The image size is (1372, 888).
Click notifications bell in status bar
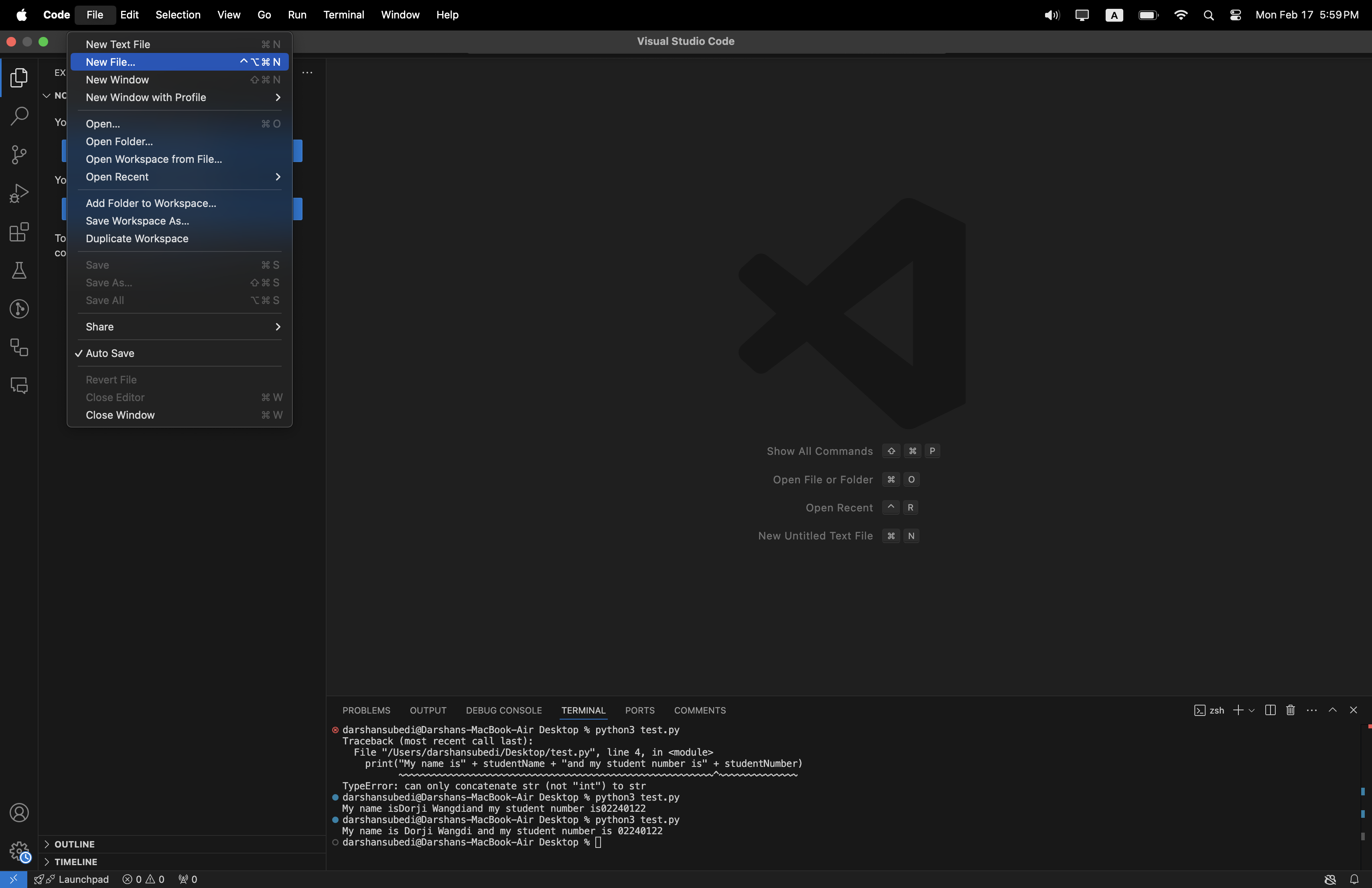1354,879
